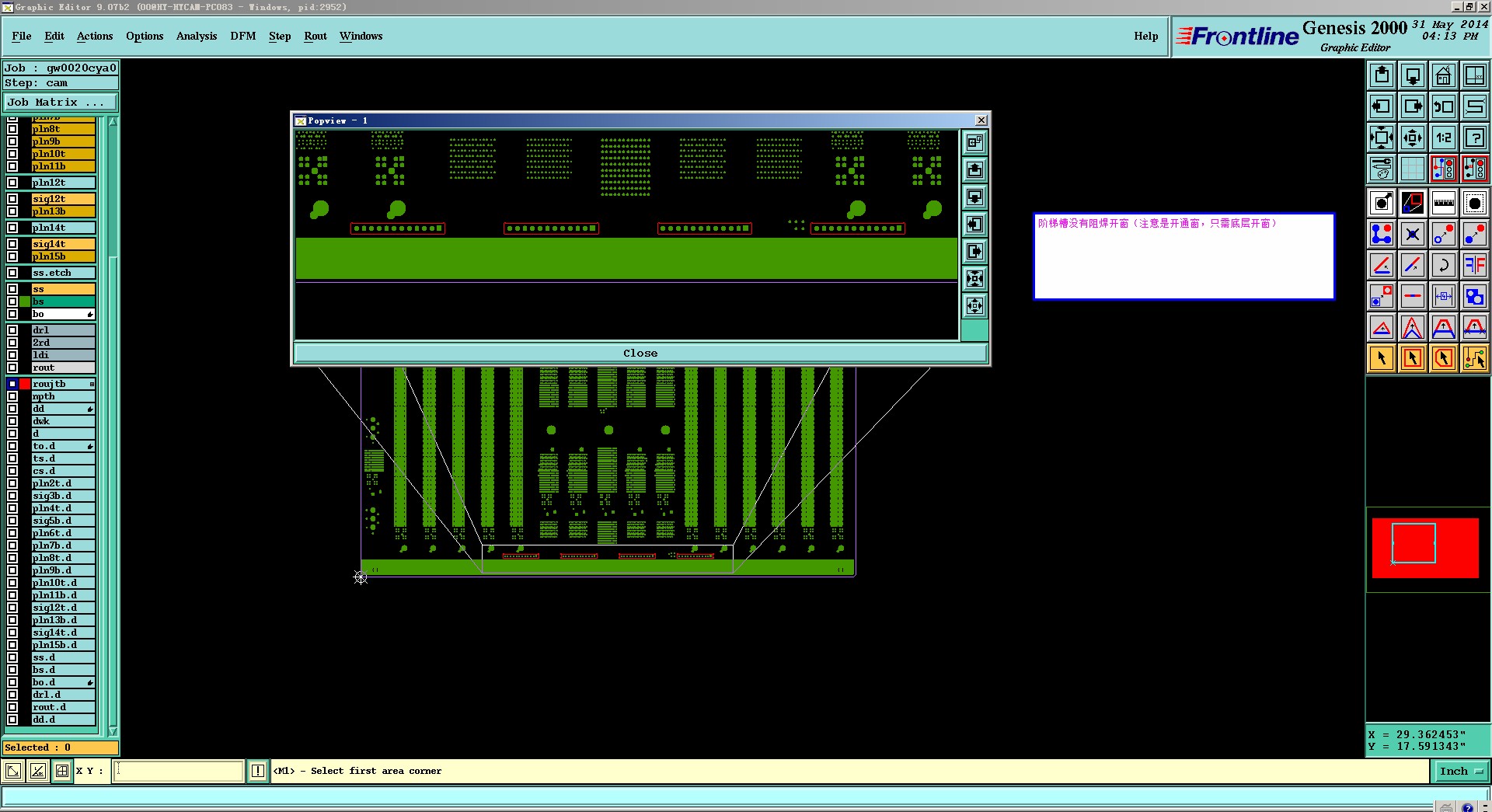Click the zoom in expand icon
The width and height of the screenshot is (1492, 812).
coord(1382,138)
